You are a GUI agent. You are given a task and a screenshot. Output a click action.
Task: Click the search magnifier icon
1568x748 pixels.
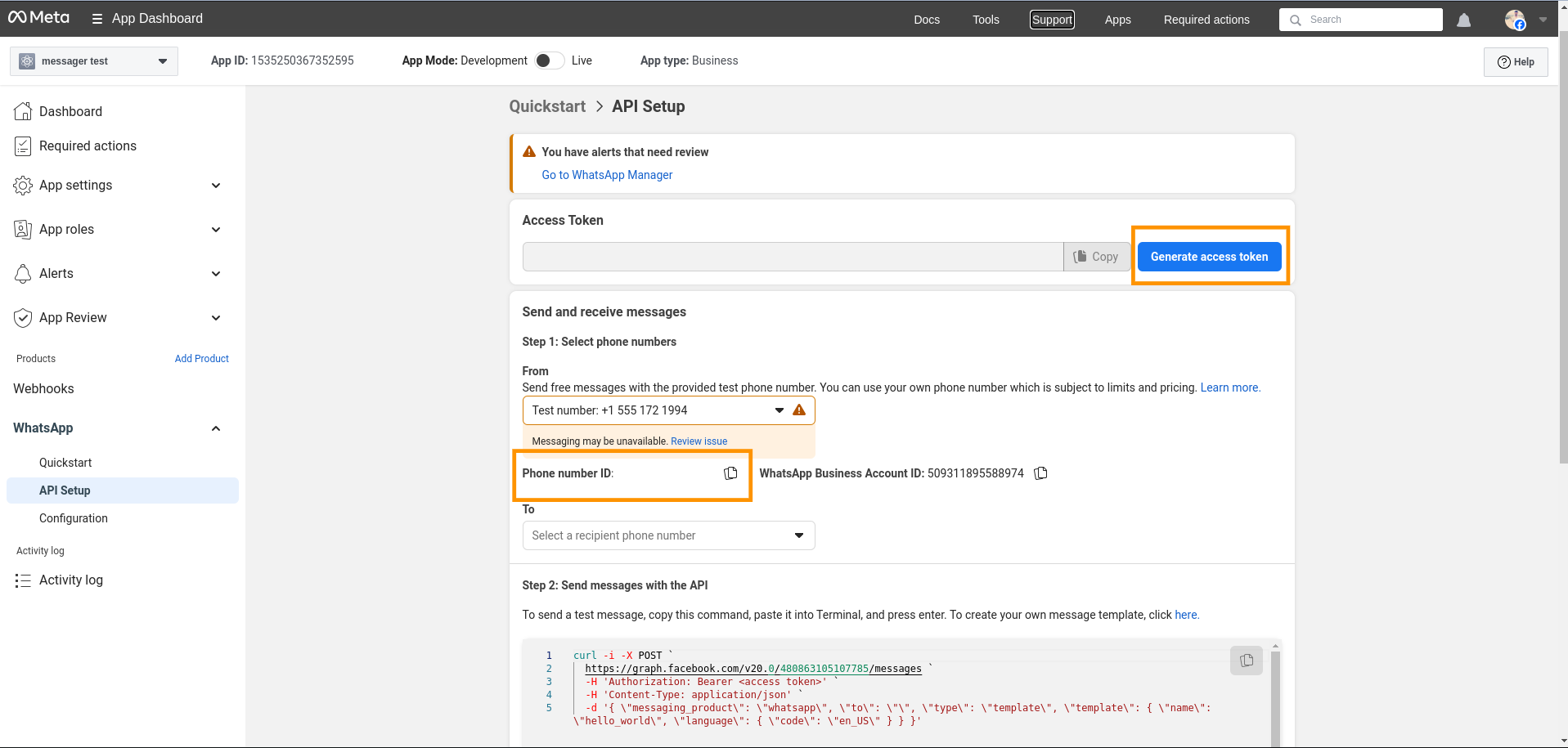click(1295, 20)
